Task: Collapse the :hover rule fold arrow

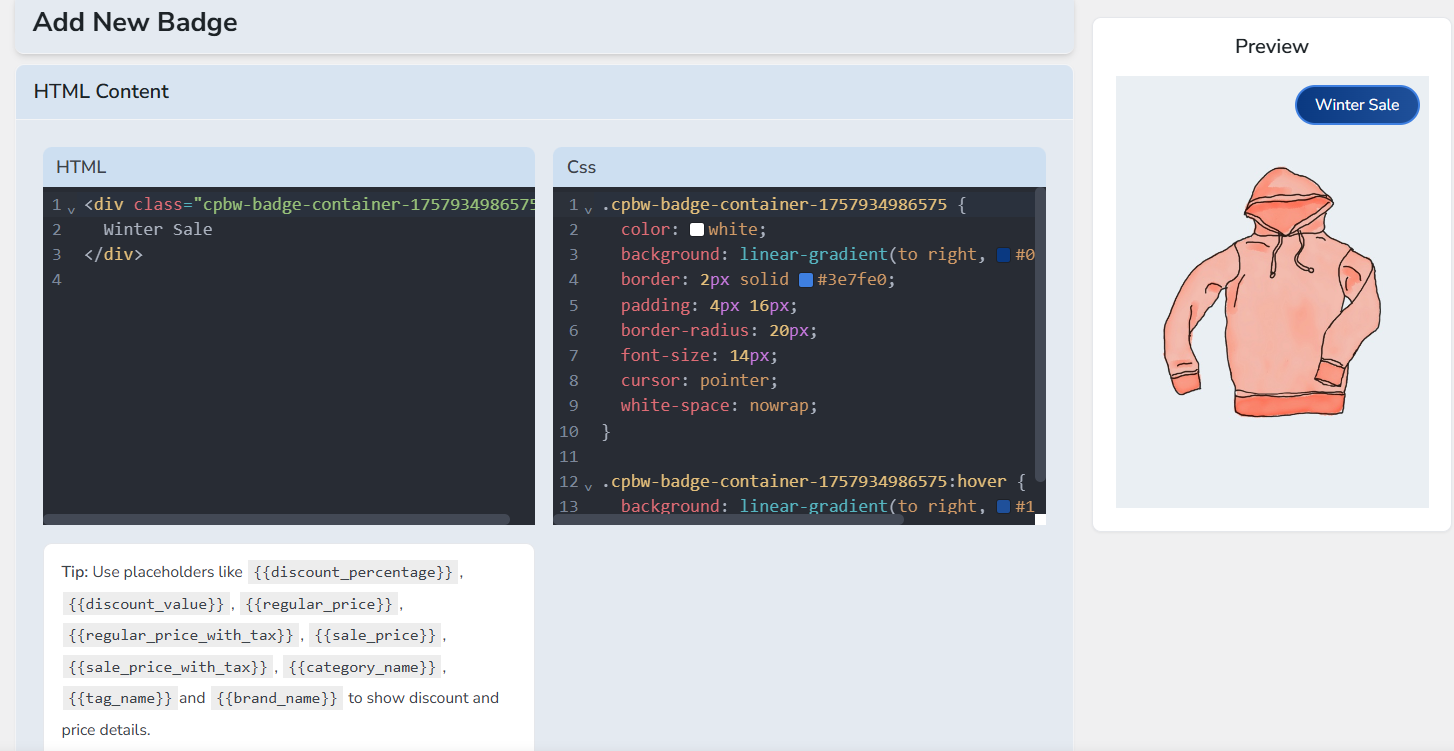Action: [x=588, y=486]
